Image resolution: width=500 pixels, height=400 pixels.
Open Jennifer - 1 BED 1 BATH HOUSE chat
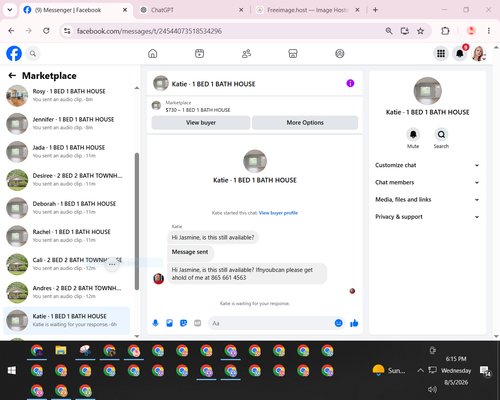68,123
